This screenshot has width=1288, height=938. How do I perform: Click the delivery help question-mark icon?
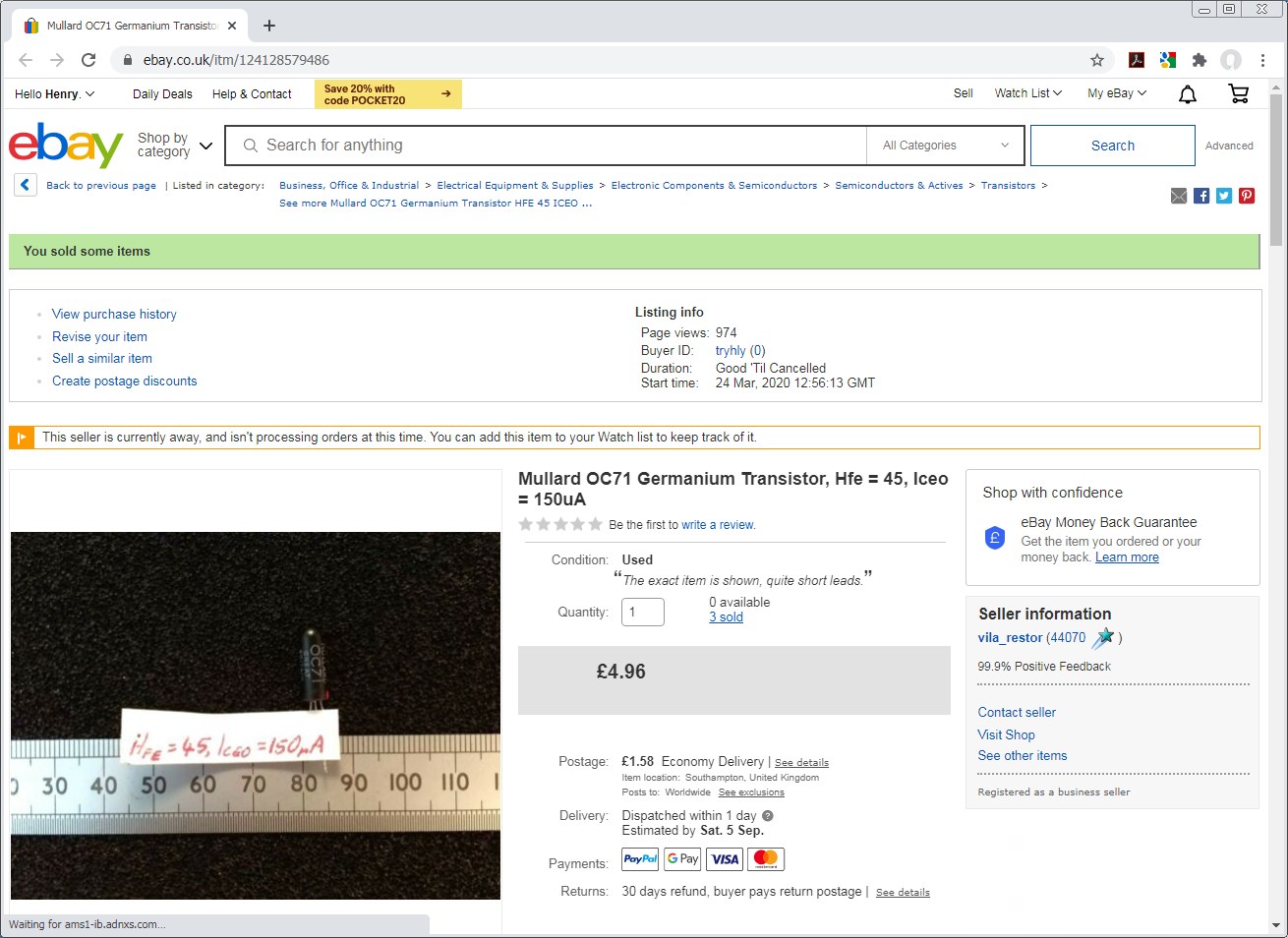click(x=768, y=816)
